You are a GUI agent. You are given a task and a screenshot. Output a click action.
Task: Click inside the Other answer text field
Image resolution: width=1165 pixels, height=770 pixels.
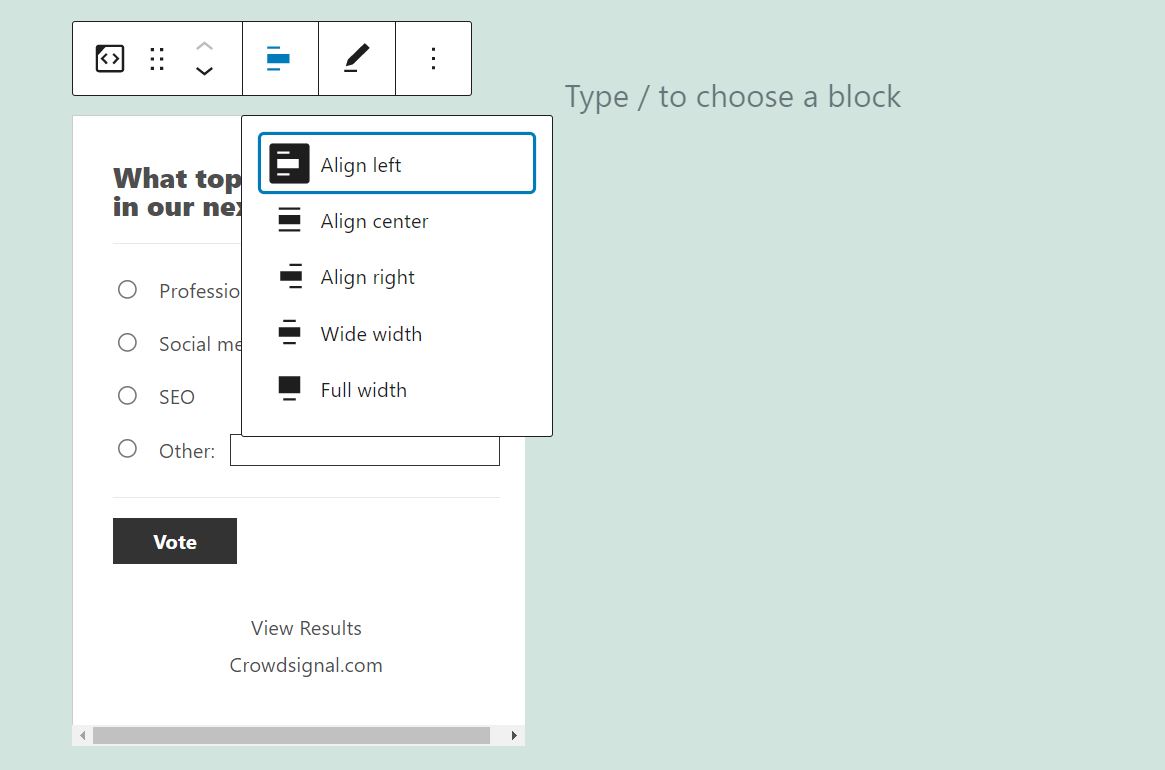tap(364, 450)
